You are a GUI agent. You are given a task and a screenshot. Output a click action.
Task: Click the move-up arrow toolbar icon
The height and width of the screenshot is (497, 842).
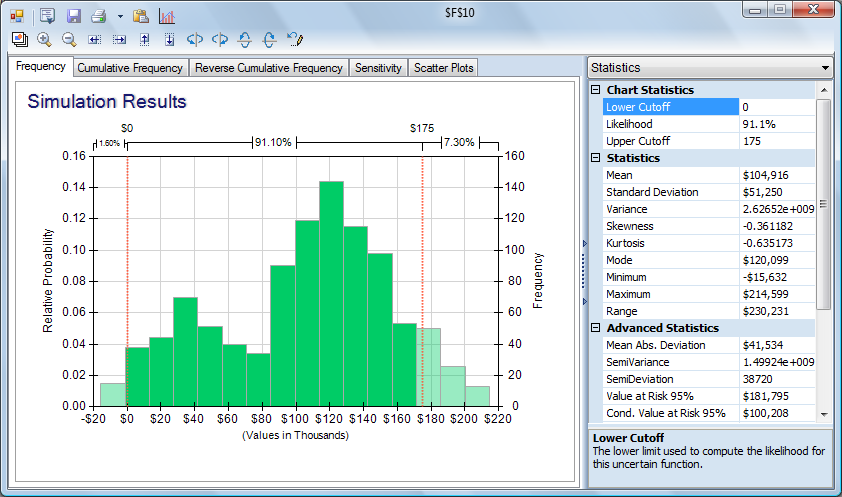144,40
